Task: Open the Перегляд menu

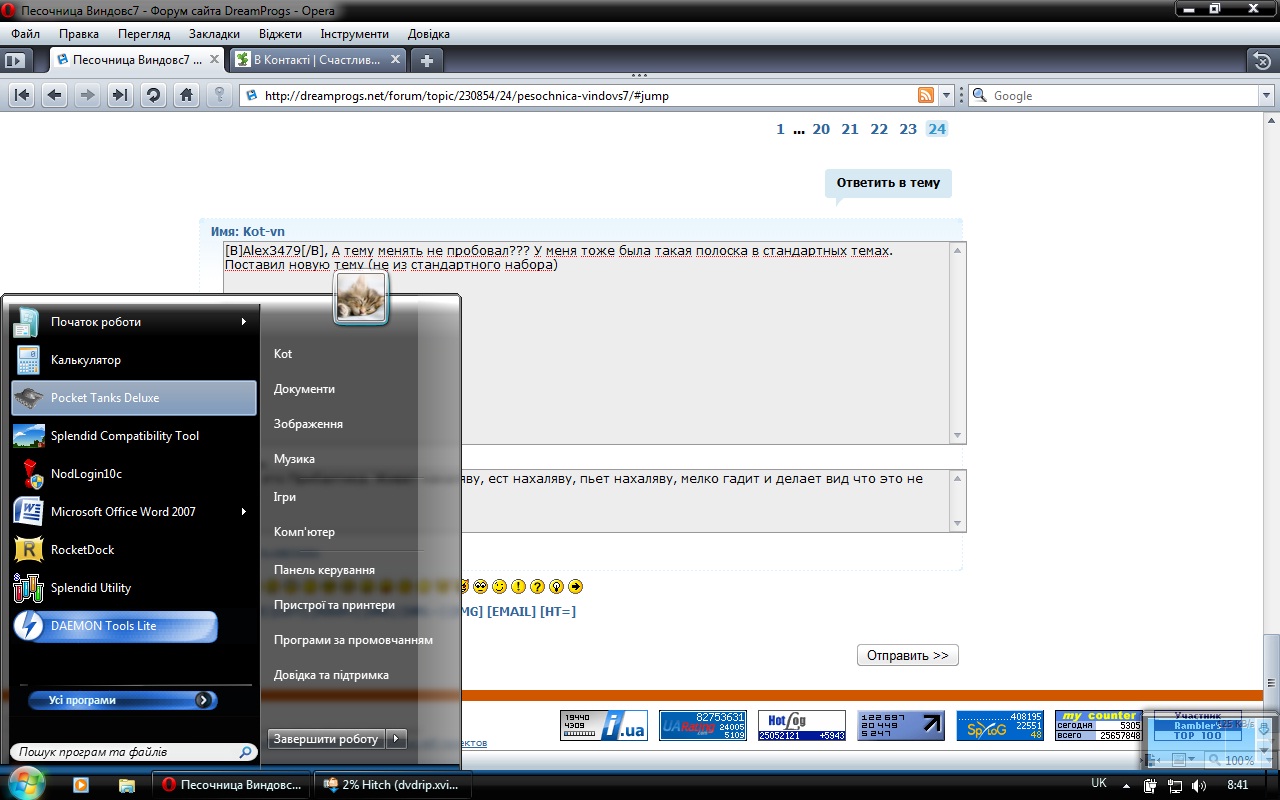Action: [144, 34]
